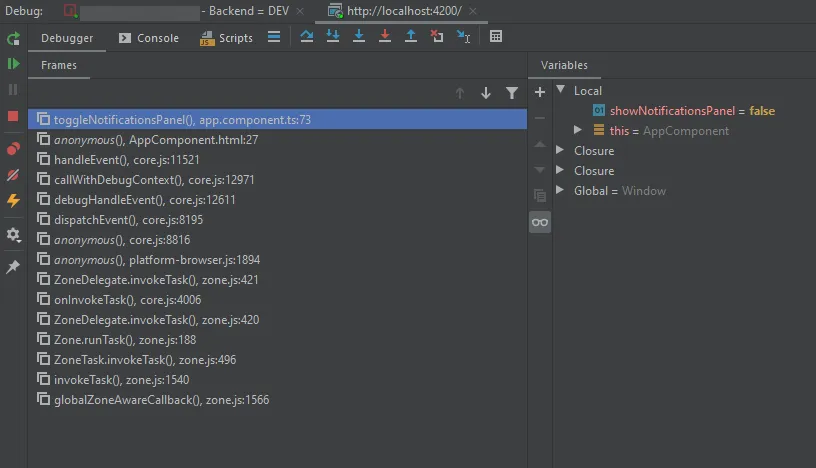Select the showNotificationsPanel = false variable
The image size is (816, 468).
[683, 110]
